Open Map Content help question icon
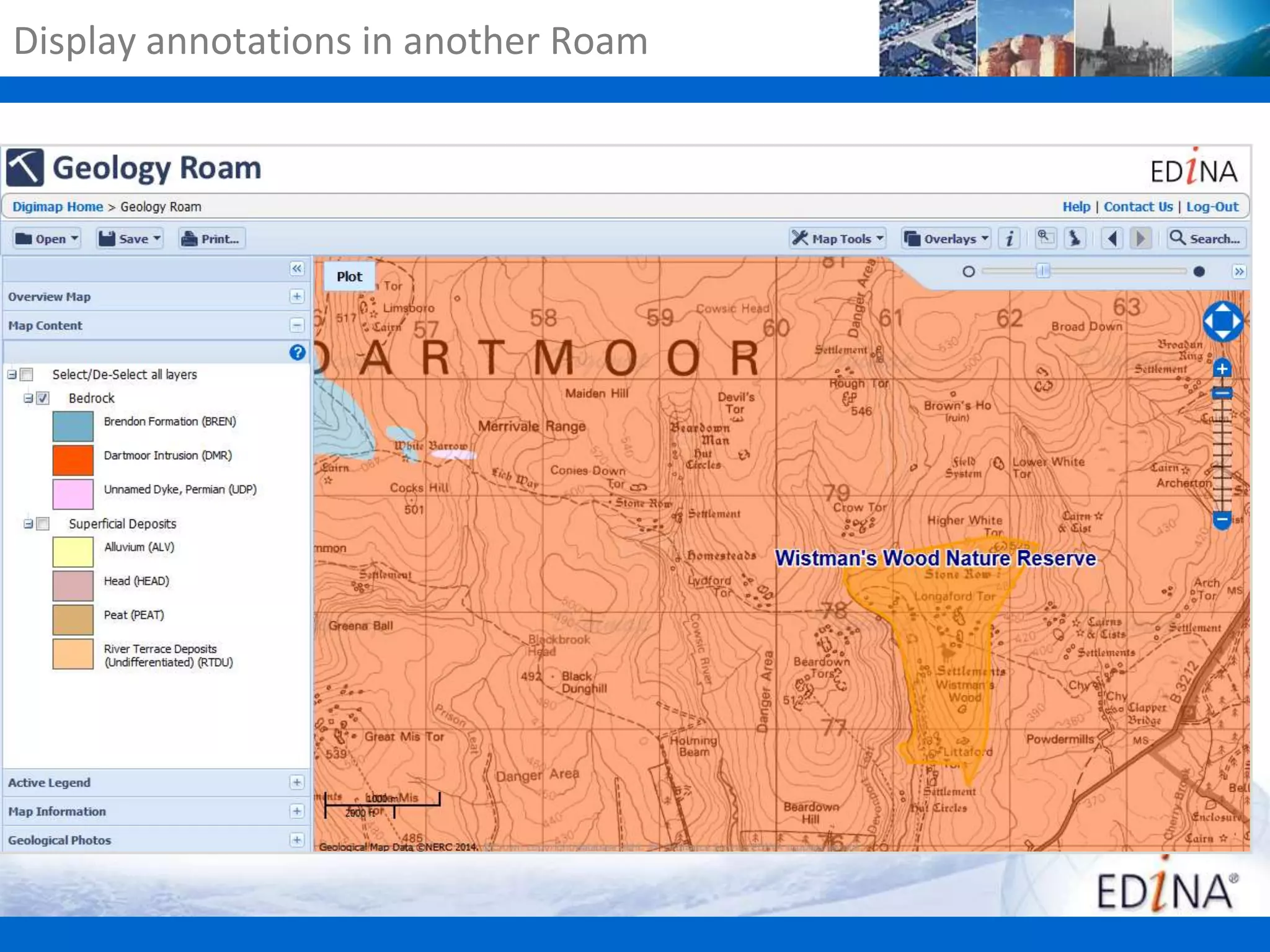Image resolution: width=1270 pixels, height=952 pixels. click(297, 352)
